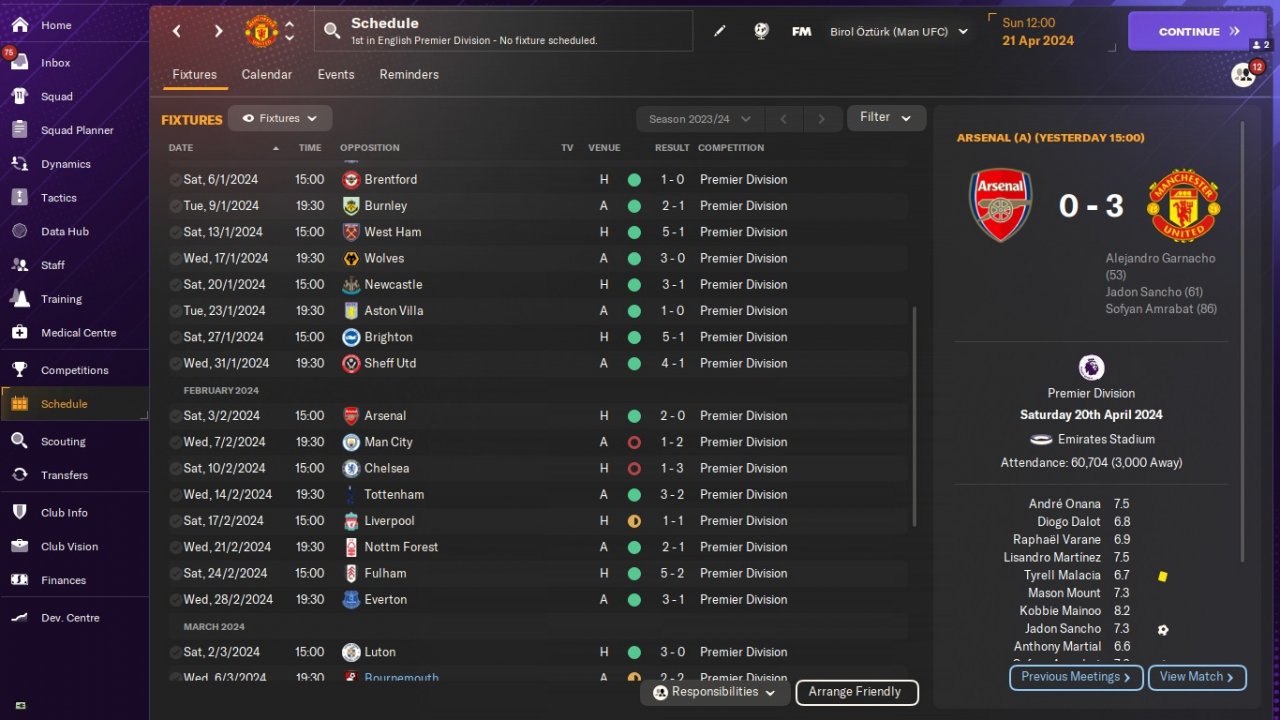This screenshot has height=720, width=1280.
Task: Click the fixtures list scrollbar
Action: (x=914, y=415)
